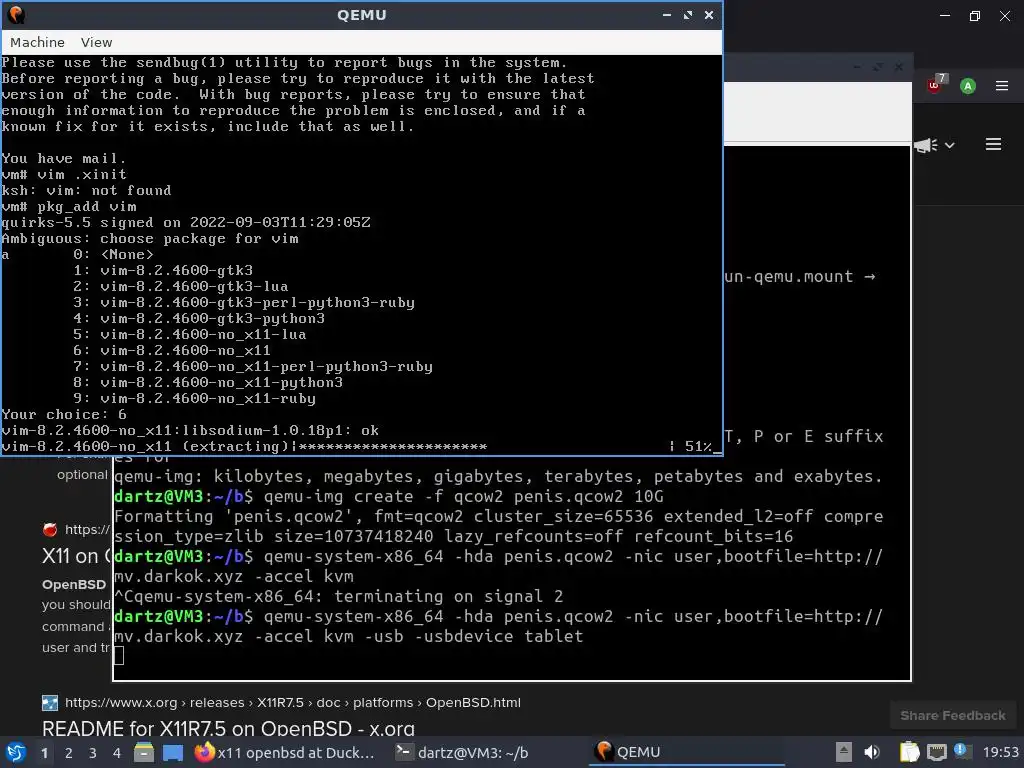This screenshot has width=1024, height=768.
Task: Click the uBlock Origin extension icon
Action: click(936, 85)
